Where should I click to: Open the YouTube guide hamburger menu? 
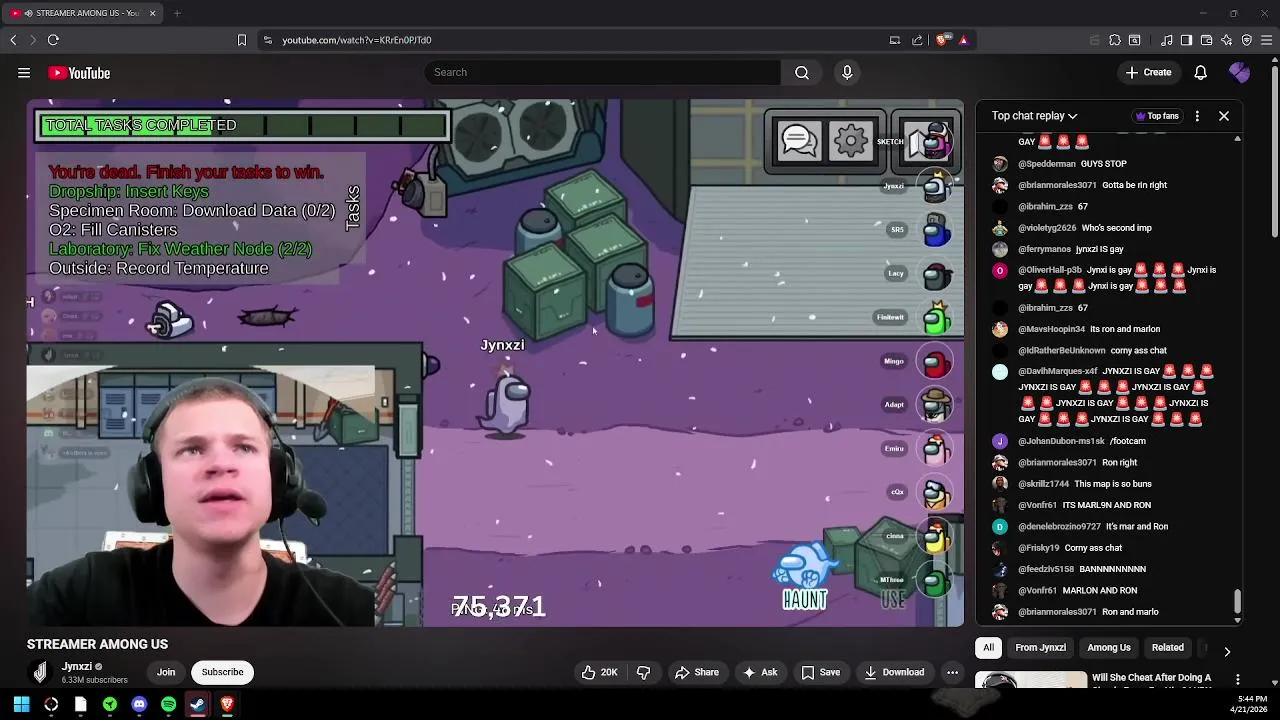24,73
